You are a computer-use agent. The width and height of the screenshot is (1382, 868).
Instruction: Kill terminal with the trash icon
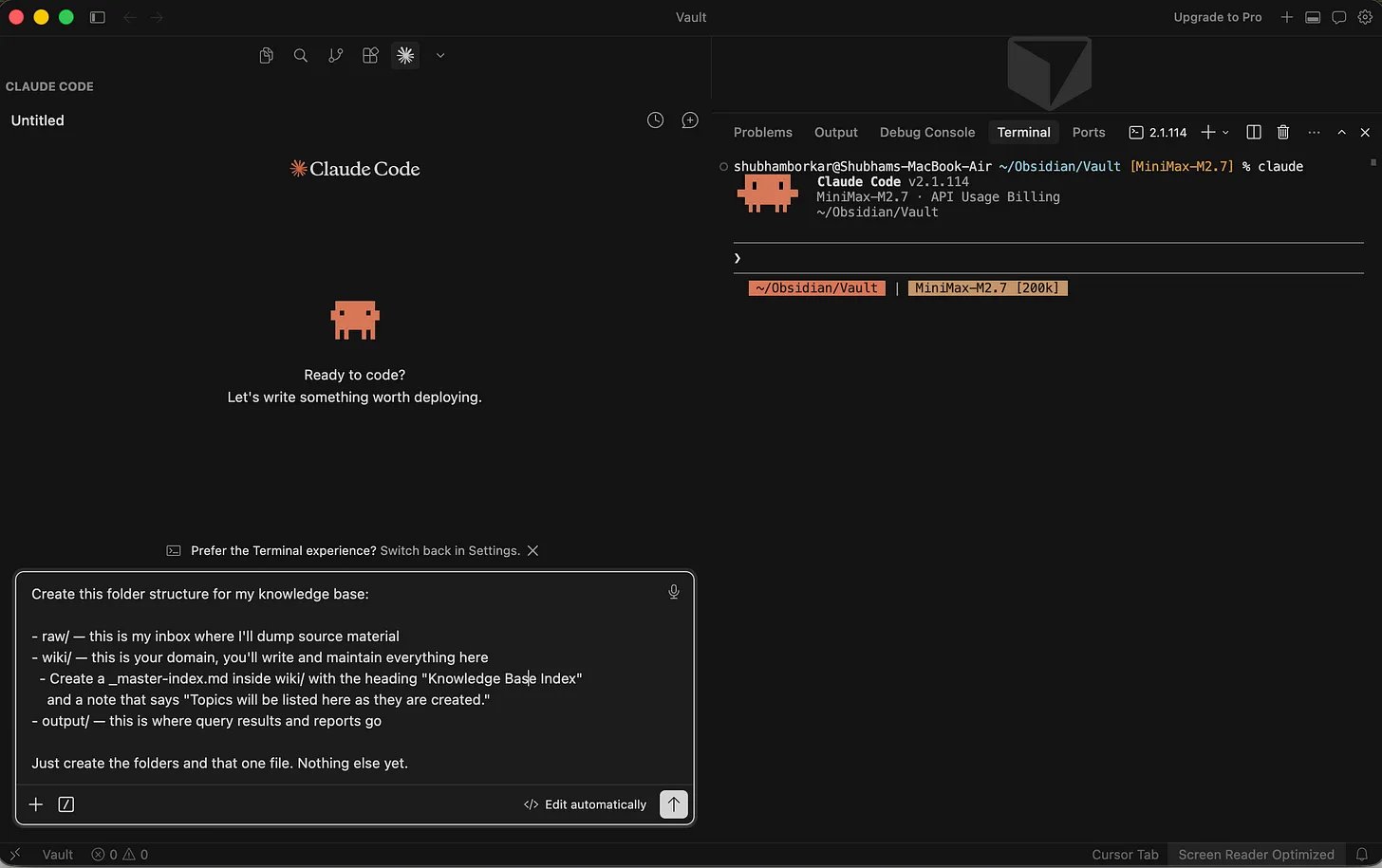click(1283, 133)
